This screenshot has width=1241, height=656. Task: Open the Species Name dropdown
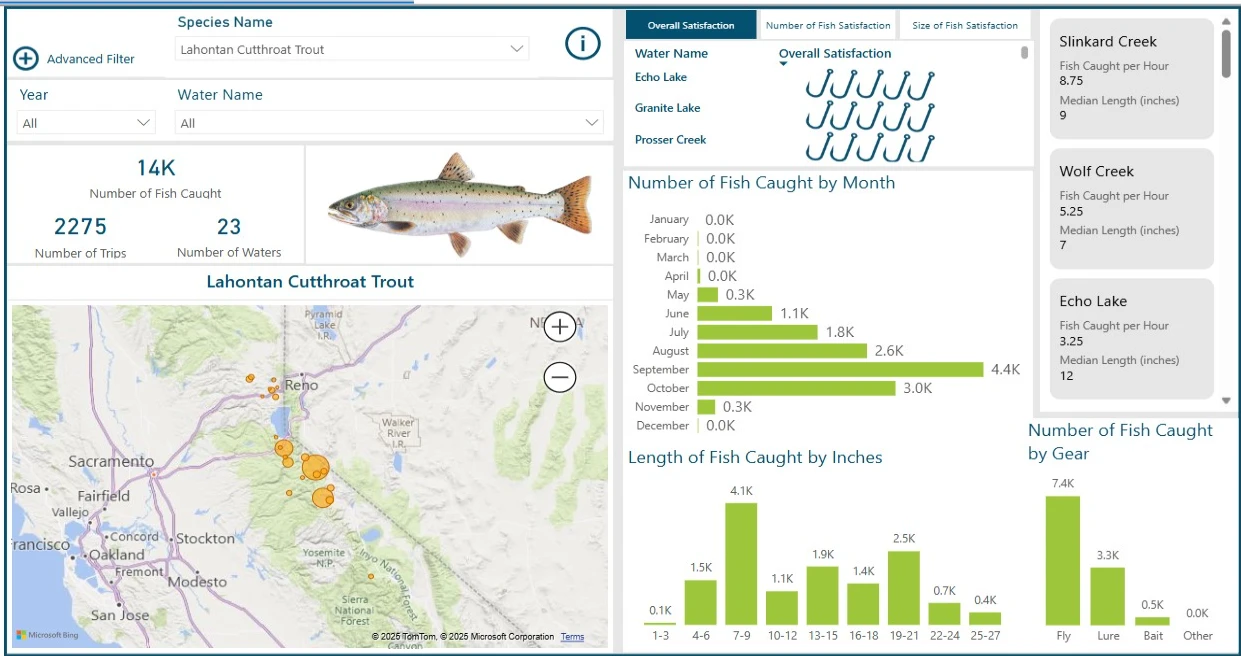coord(352,49)
